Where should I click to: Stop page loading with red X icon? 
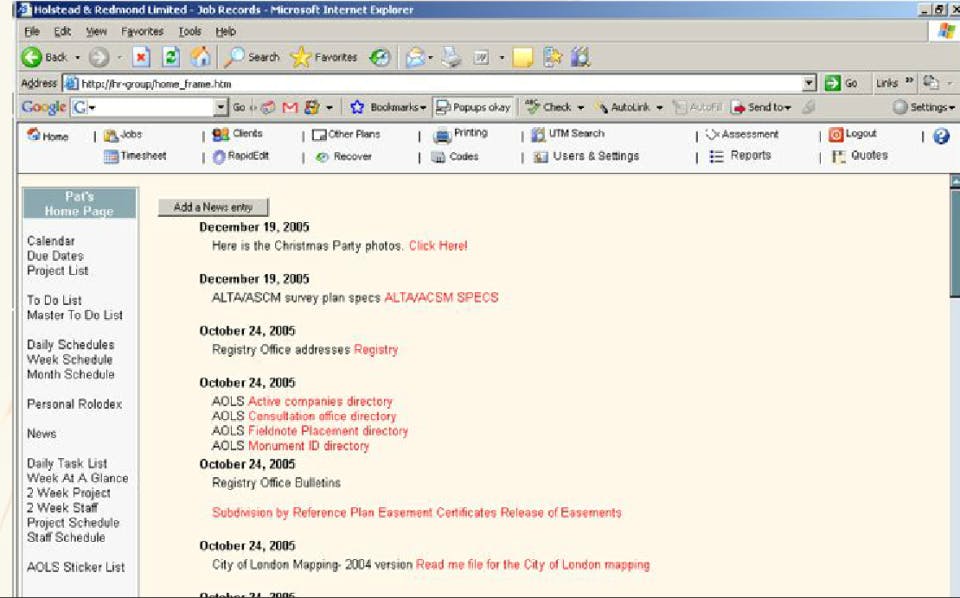coord(141,58)
